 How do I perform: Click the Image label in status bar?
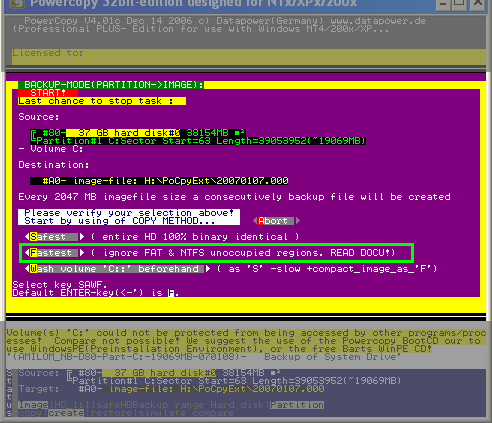33,405
